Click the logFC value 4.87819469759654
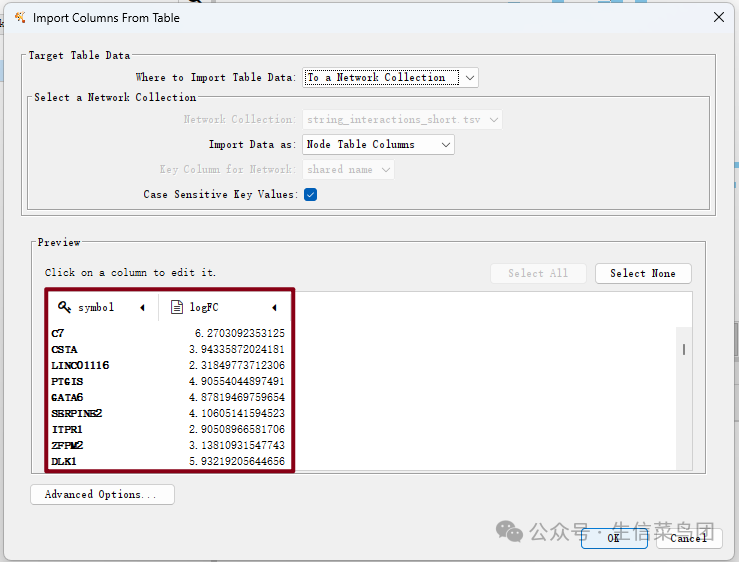Screen dimensions: 739x562 [237, 397]
